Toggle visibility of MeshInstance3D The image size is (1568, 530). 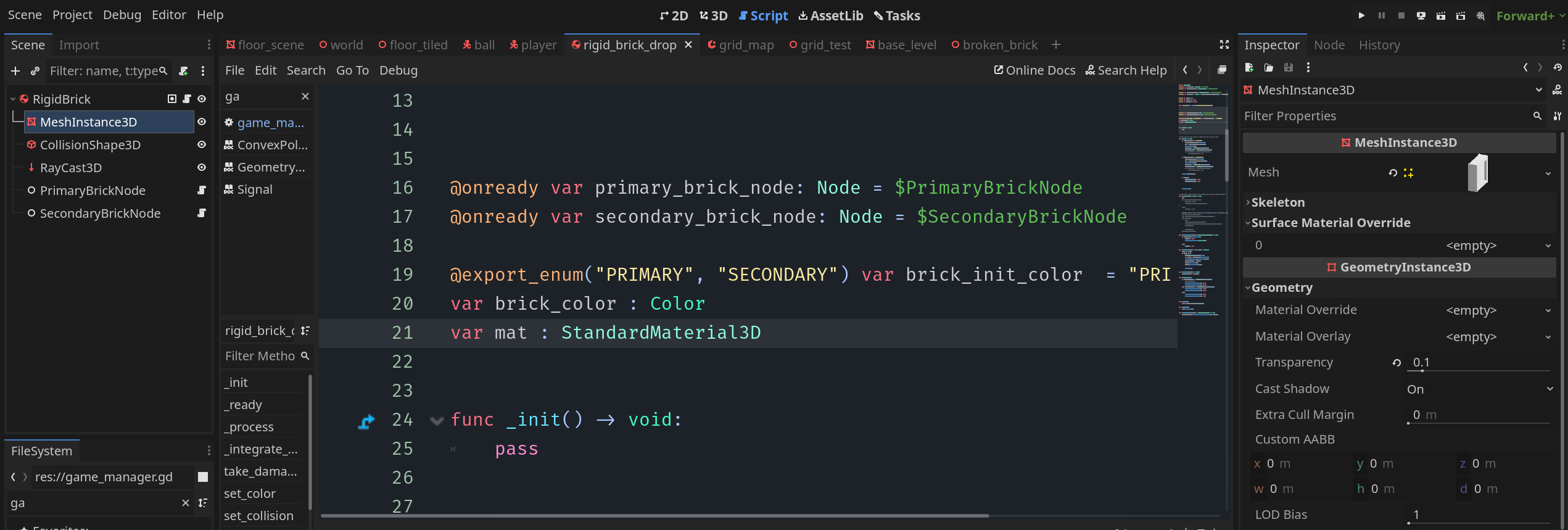tap(202, 122)
